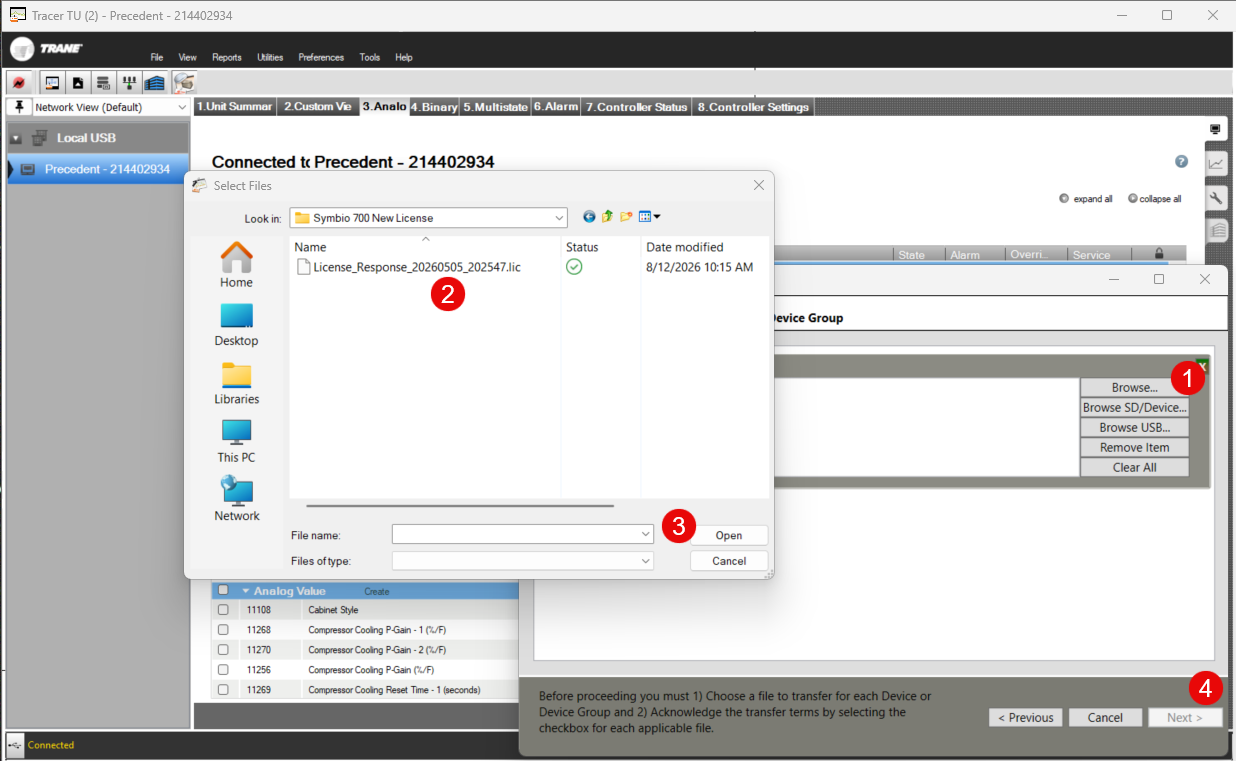Screen dimensions: 1236x761
Task: Click the collapse all option
Action: (1155, 199)
